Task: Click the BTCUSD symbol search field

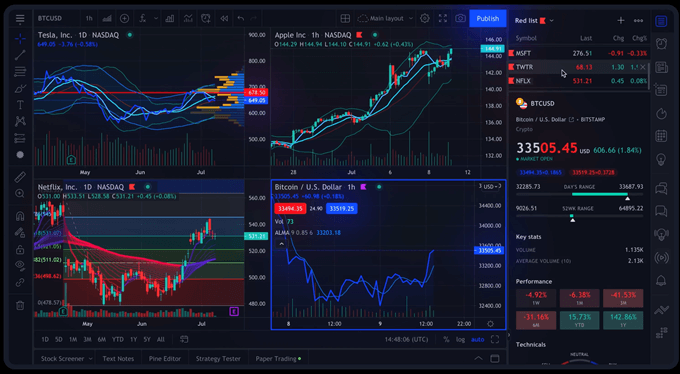Action: tap(50, 19)
